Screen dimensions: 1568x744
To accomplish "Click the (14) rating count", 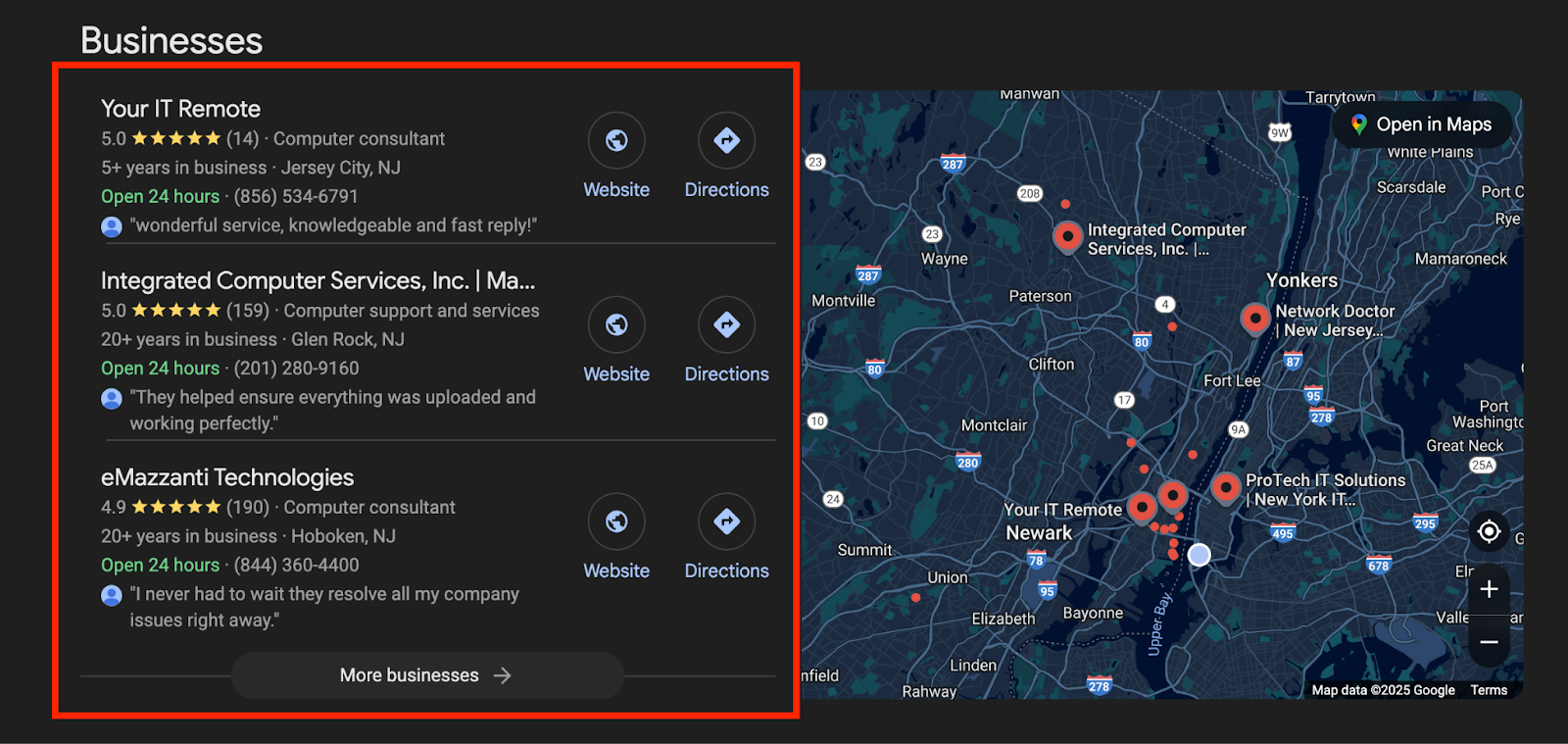I will (x=242, y=139).
